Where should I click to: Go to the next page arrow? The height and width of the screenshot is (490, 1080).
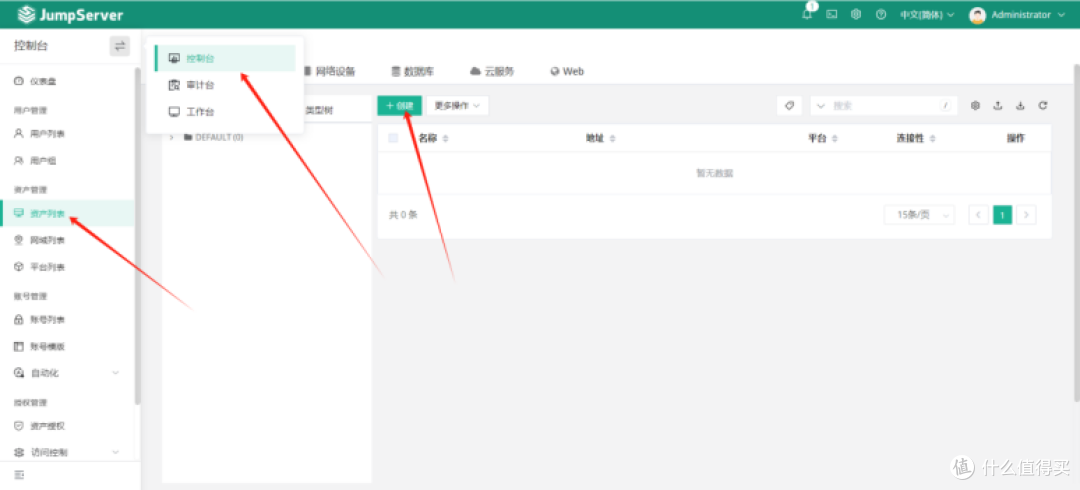pos(1026,215)
